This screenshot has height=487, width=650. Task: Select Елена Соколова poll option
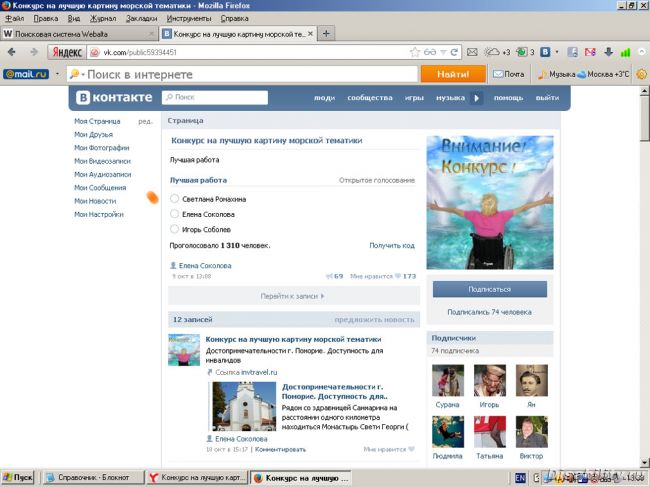coord(175,214)
